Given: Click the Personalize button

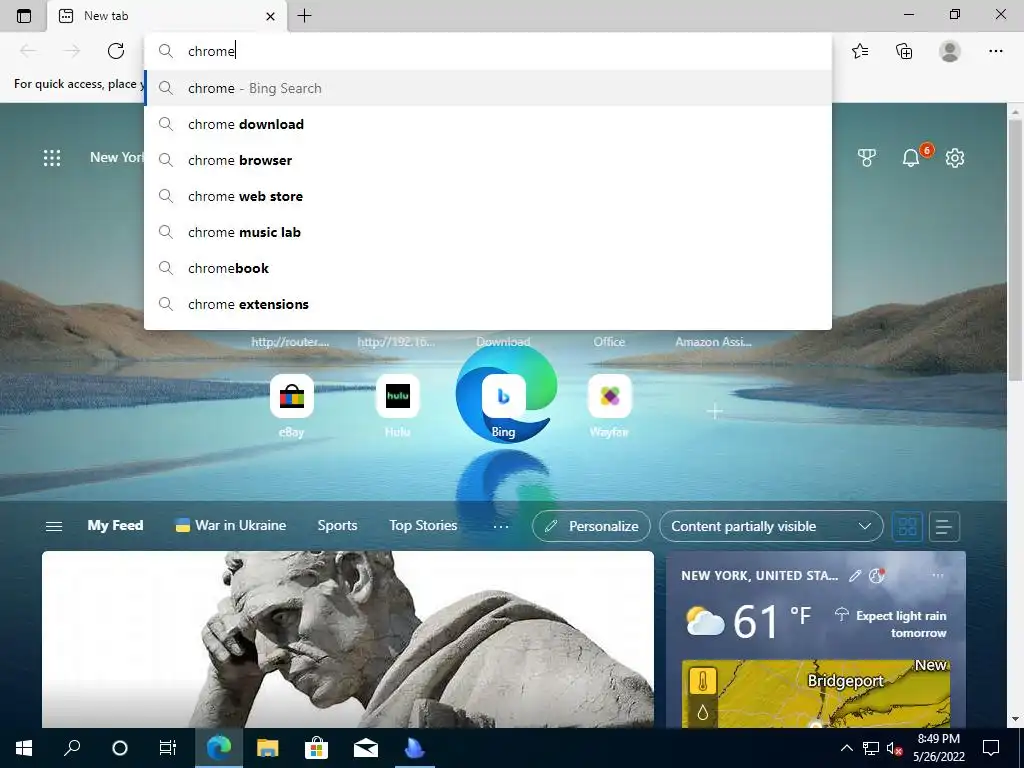Looking at the screenshot, I should pyautogui.click(x=591, y=526).
